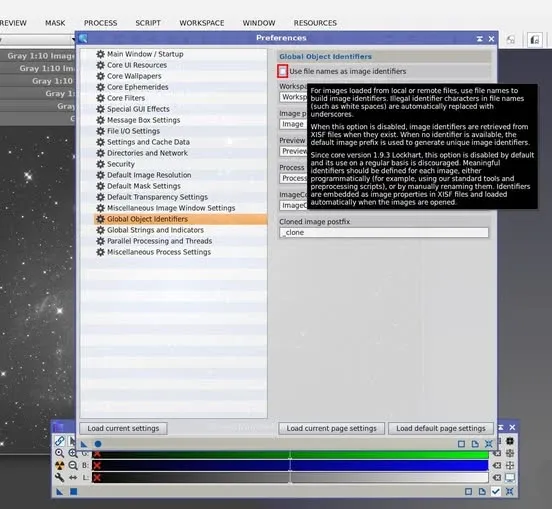Click the radiation auto-stretch icon

click(x=59, y=465)
